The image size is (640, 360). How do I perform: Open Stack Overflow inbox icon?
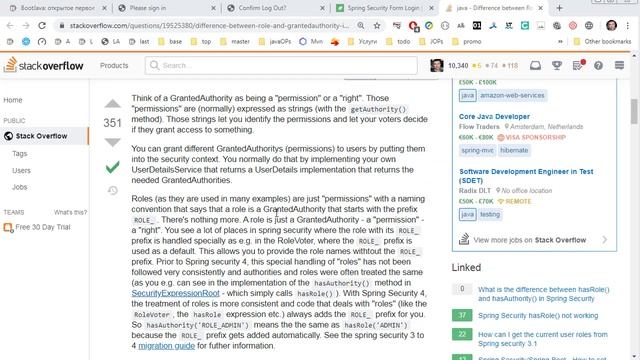click(535, 65)
